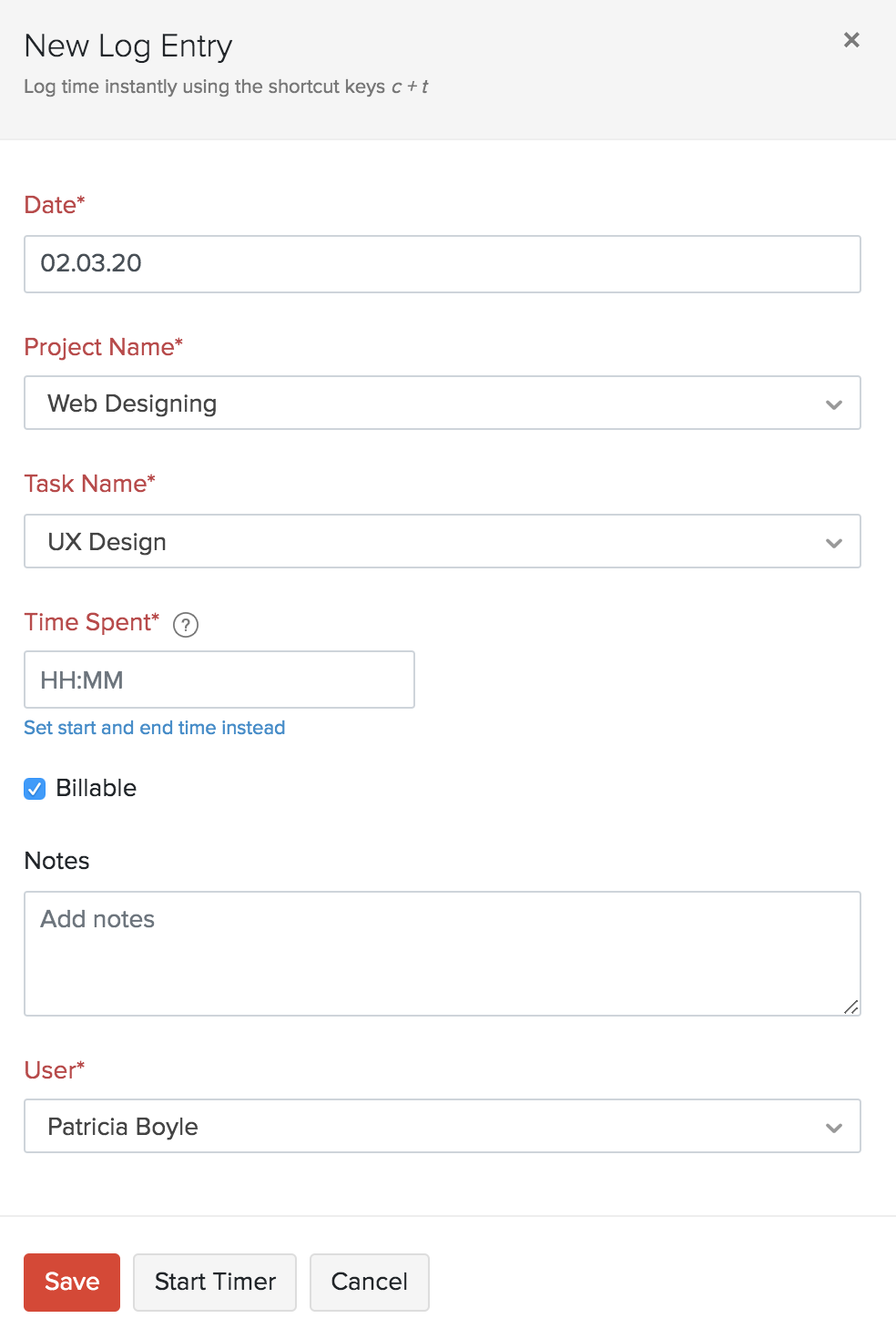Toggle the Billable option off
Viewport: 896px width, 1339px height.
click(34, 789)
